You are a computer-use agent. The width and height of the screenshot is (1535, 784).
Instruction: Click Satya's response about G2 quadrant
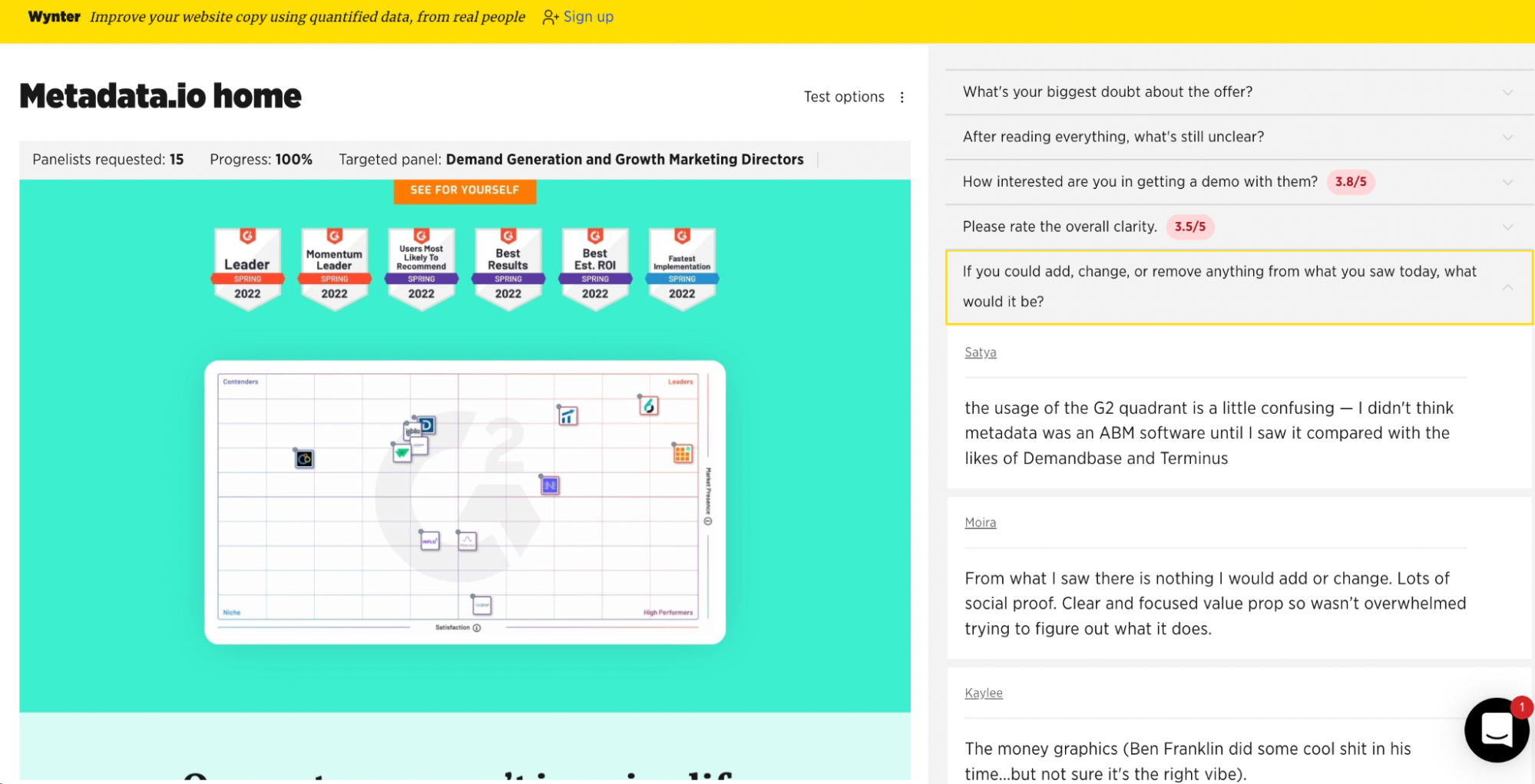pos(1209,433)
